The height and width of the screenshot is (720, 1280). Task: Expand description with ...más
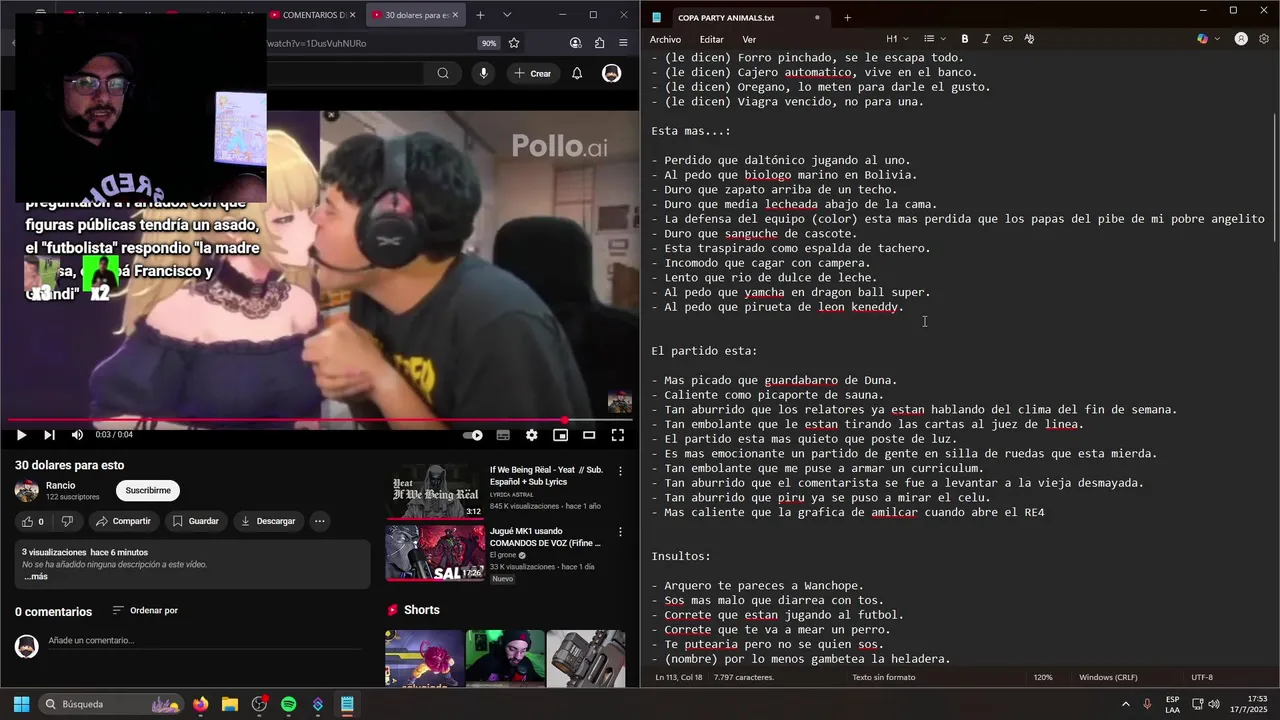click(36, 577)
